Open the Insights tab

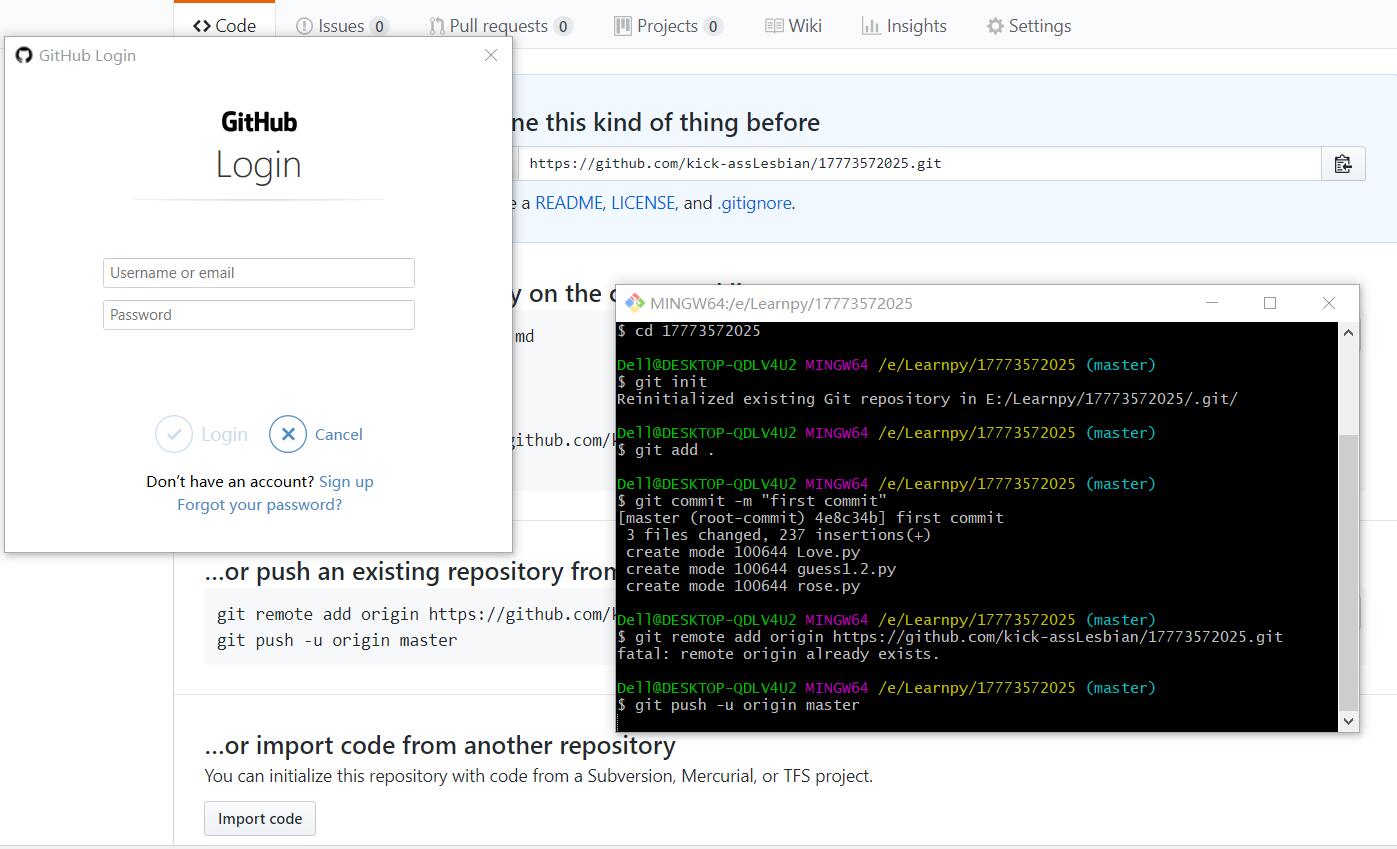coord(904,26)
